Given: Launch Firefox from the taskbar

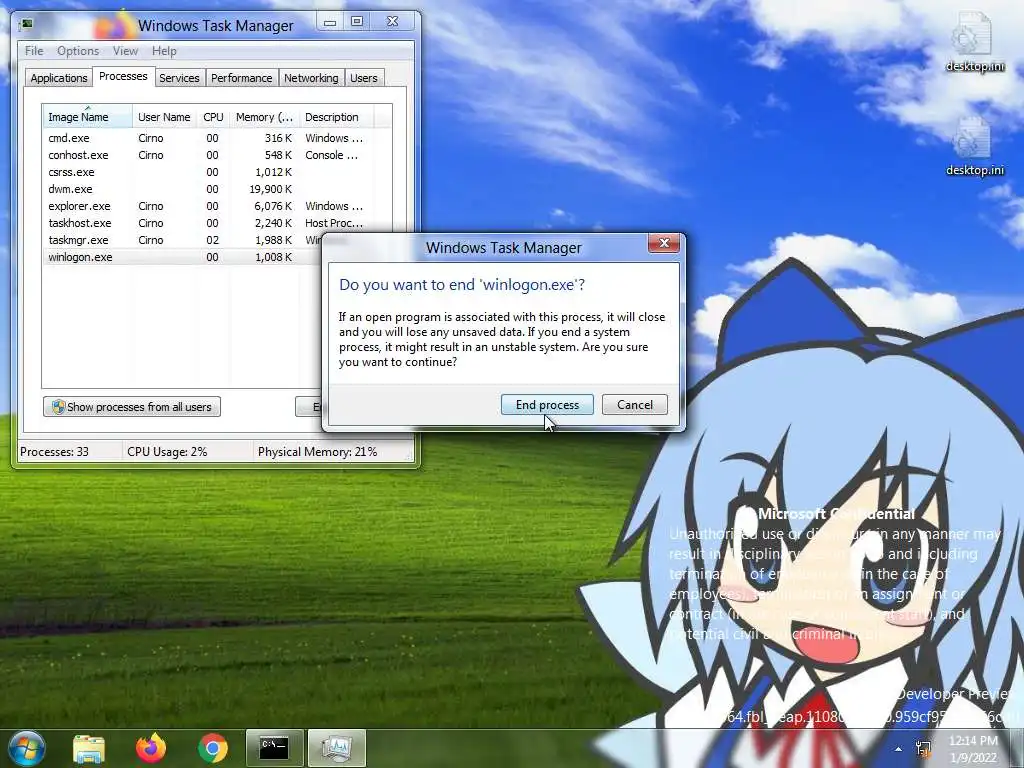Looking at the screenshot, I should click(151, 748).
